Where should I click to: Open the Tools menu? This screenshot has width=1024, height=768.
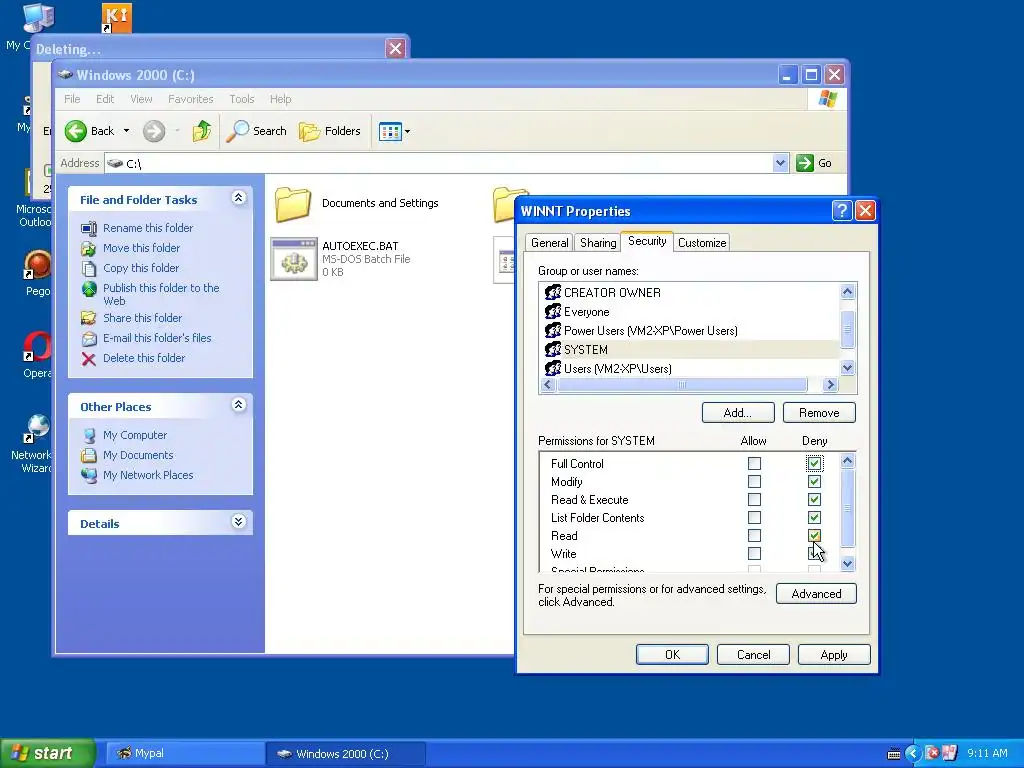pyautogui.click(x=242, y=99)
